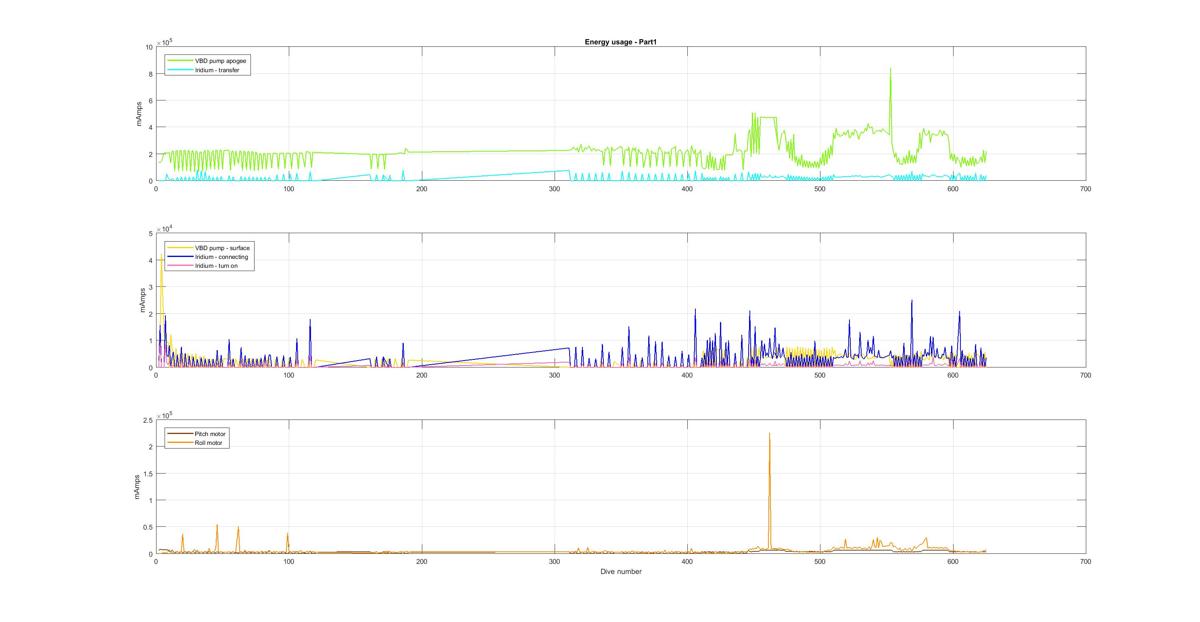Click the "10" y-axis tick on the top plot

point(148,47)
